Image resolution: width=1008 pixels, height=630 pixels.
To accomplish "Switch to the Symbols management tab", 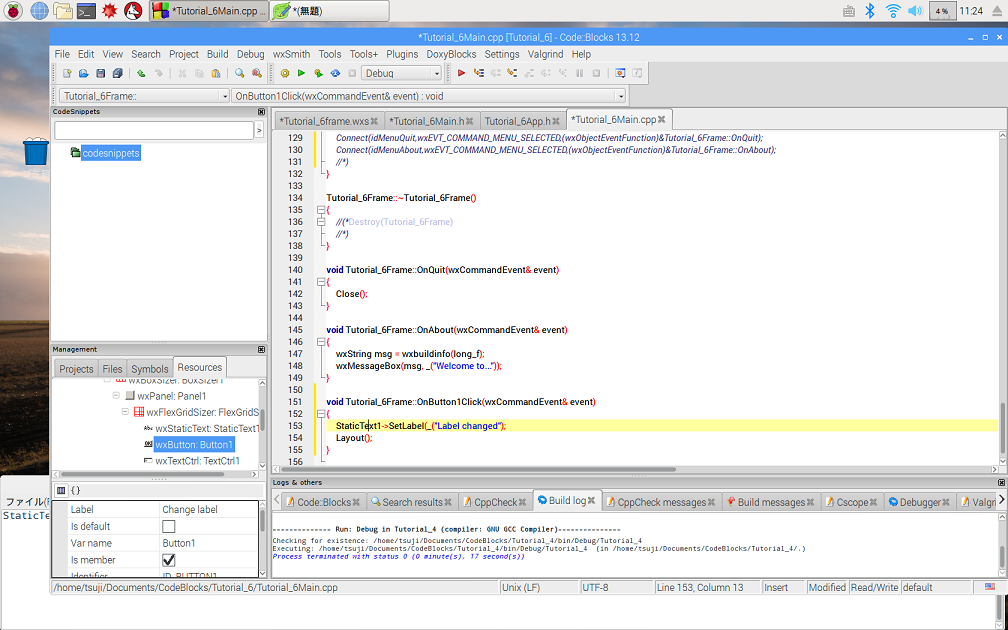I will click(150, 369).
